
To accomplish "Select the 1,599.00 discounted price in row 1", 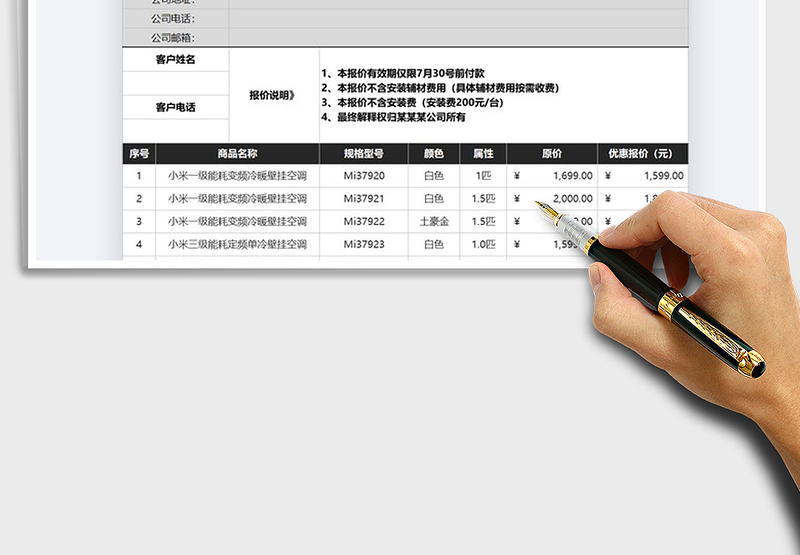I will pyautogui.click(x=643, y=176).
